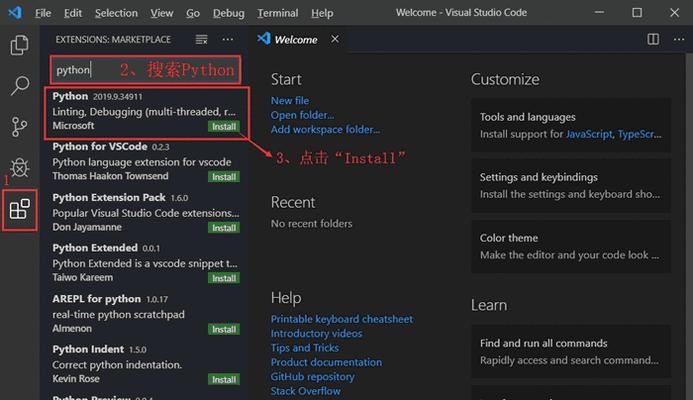Open the Extensions view icon
Viewport: 693px width, 400px height.
[x=19, y=210]
